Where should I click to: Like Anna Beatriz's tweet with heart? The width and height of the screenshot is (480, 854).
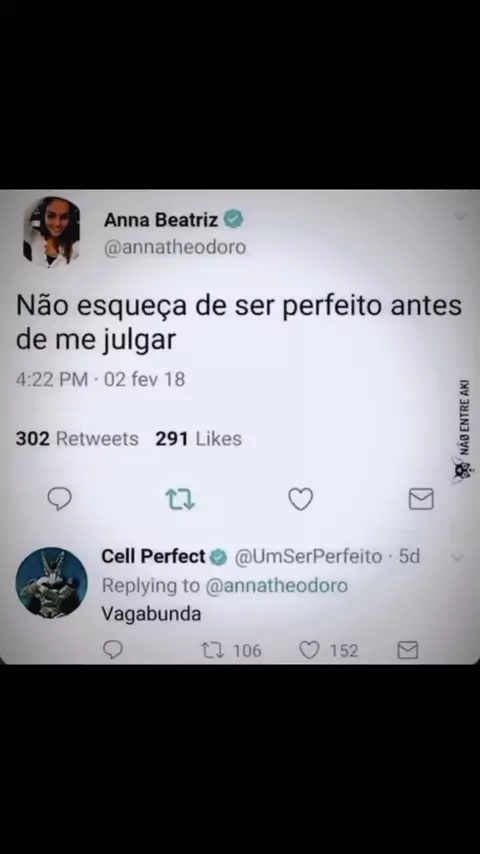tap(301, 499)
